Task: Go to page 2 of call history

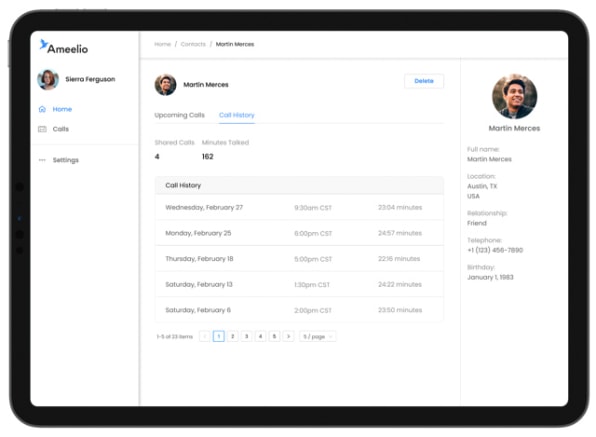Action: (233, 336)
